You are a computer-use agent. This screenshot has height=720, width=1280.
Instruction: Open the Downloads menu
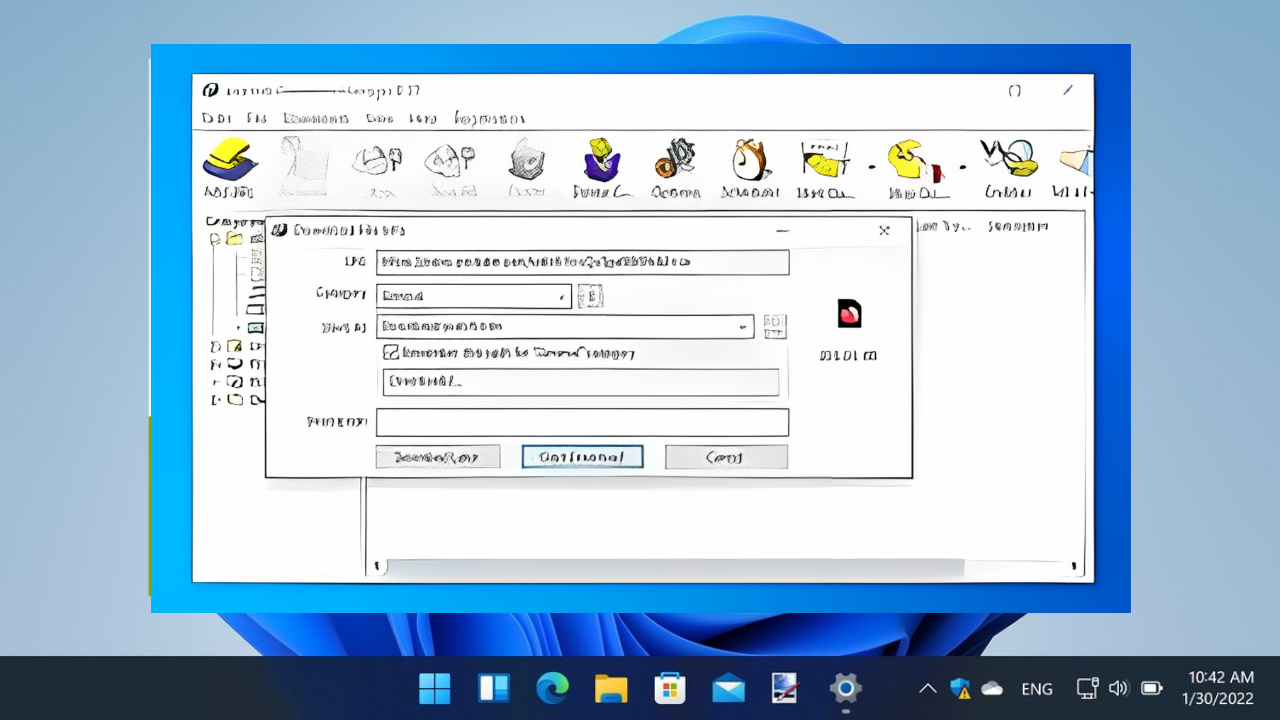315,118
